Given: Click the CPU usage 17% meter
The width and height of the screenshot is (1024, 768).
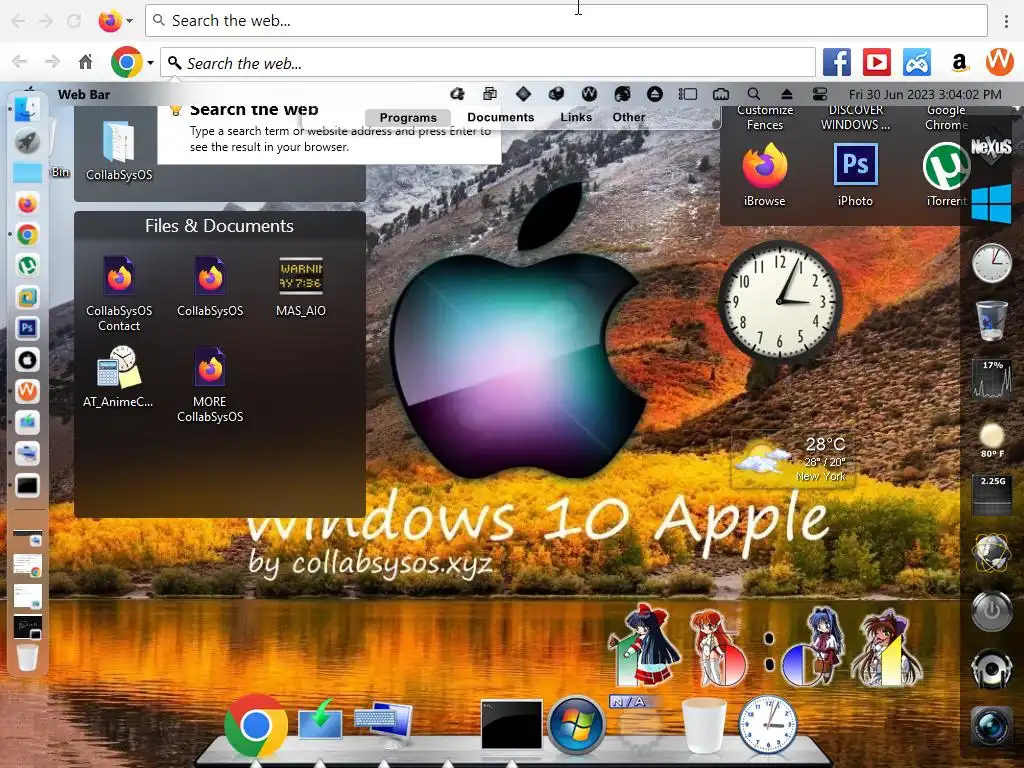Looking at the screenshot, I should coord(992,379).
